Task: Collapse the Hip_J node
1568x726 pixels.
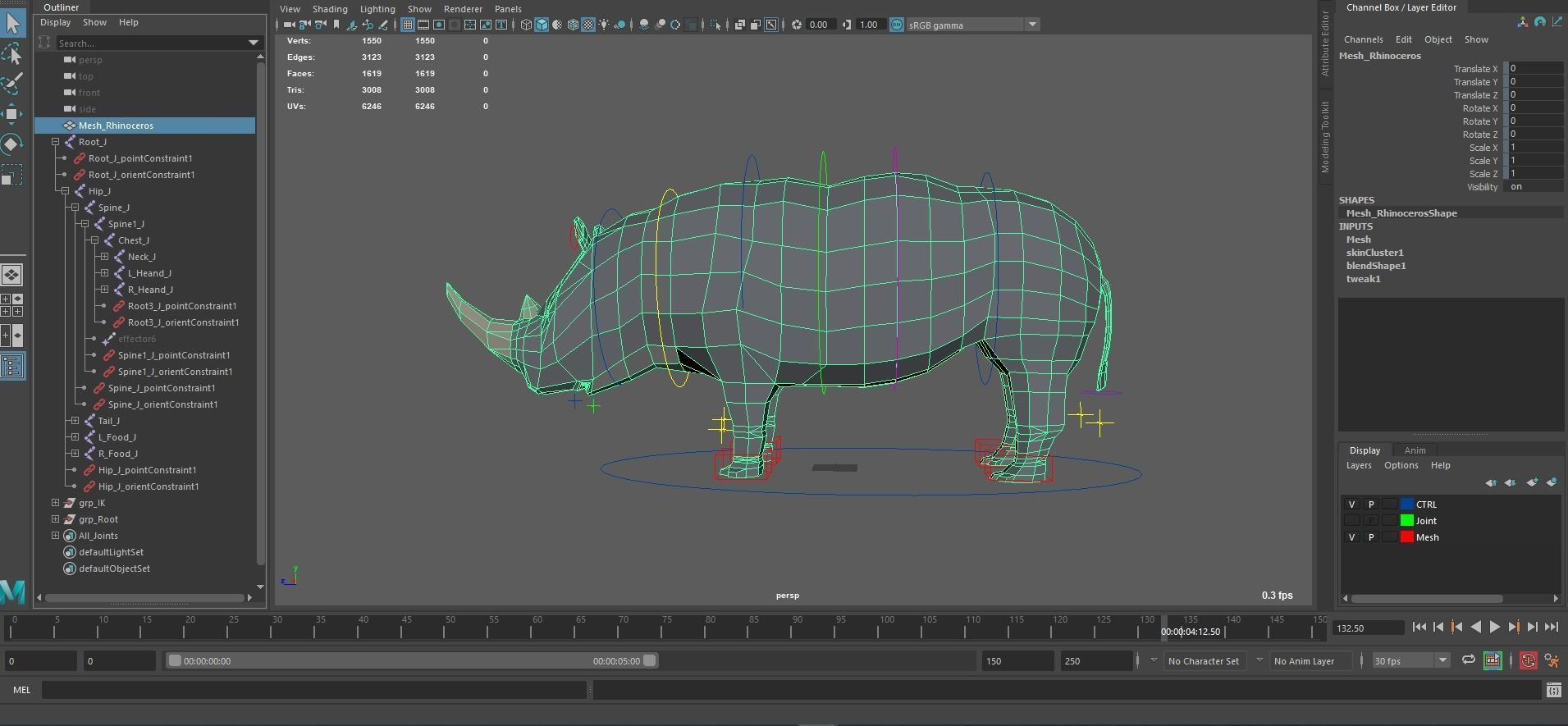Action: click(66, 191)
